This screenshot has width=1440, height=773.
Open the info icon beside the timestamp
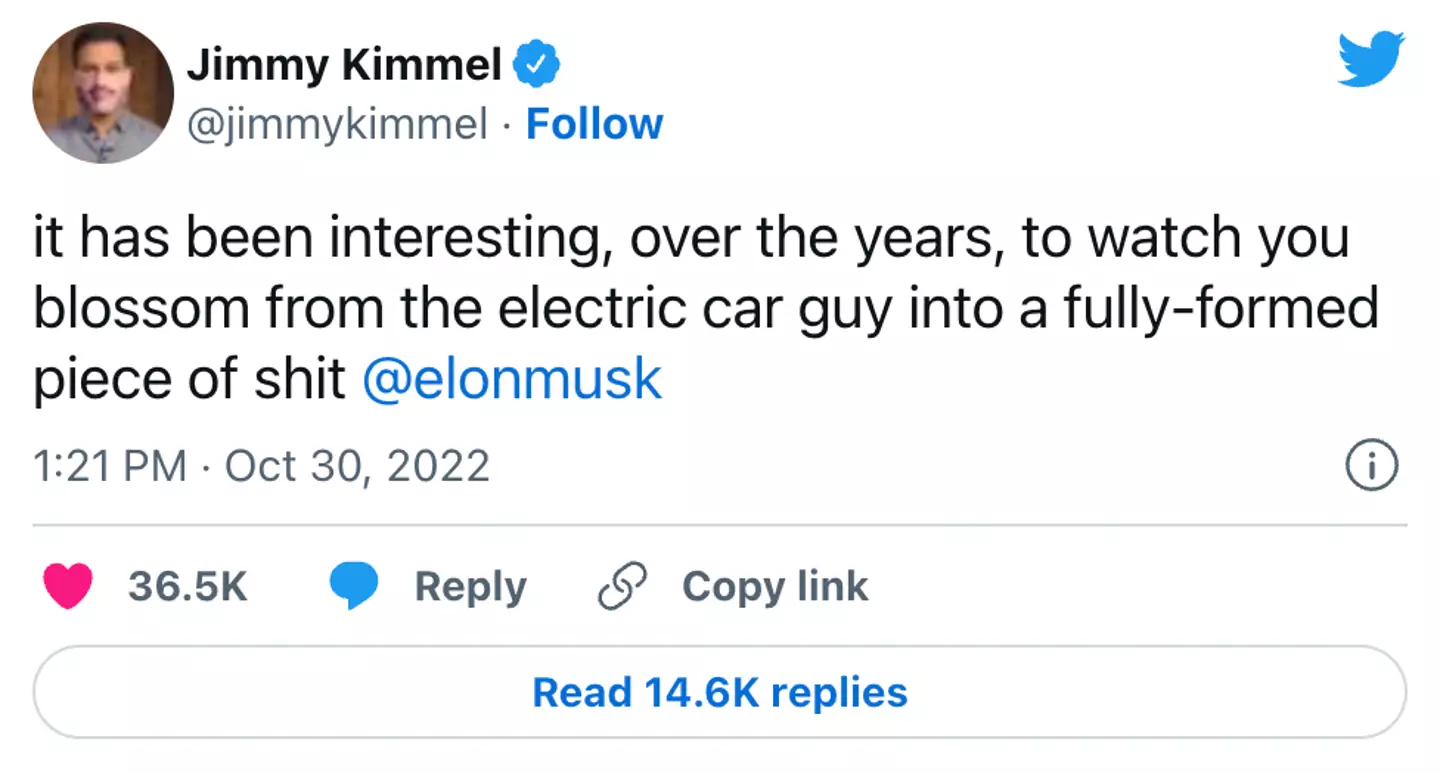1374,465
